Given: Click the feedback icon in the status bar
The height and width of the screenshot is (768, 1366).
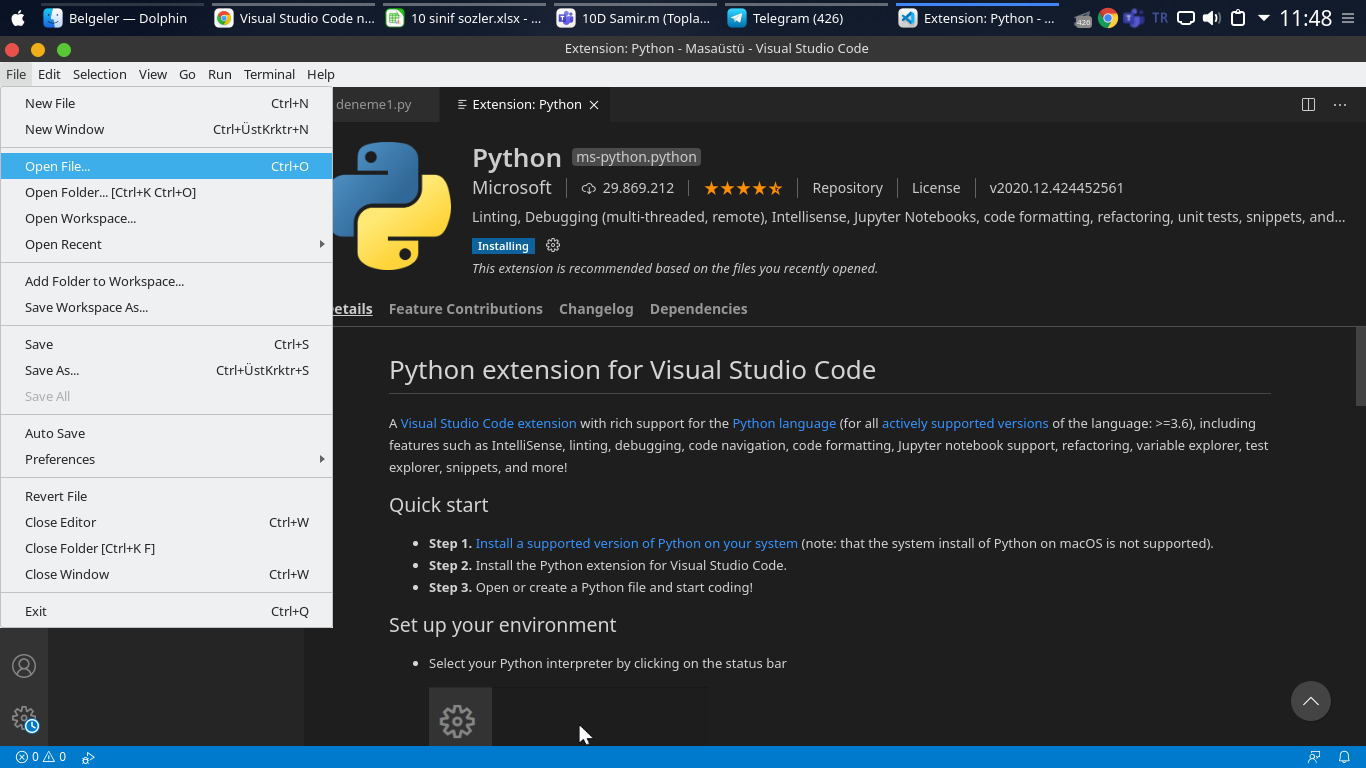Looking at the screenshot, I should [1314, 757].
